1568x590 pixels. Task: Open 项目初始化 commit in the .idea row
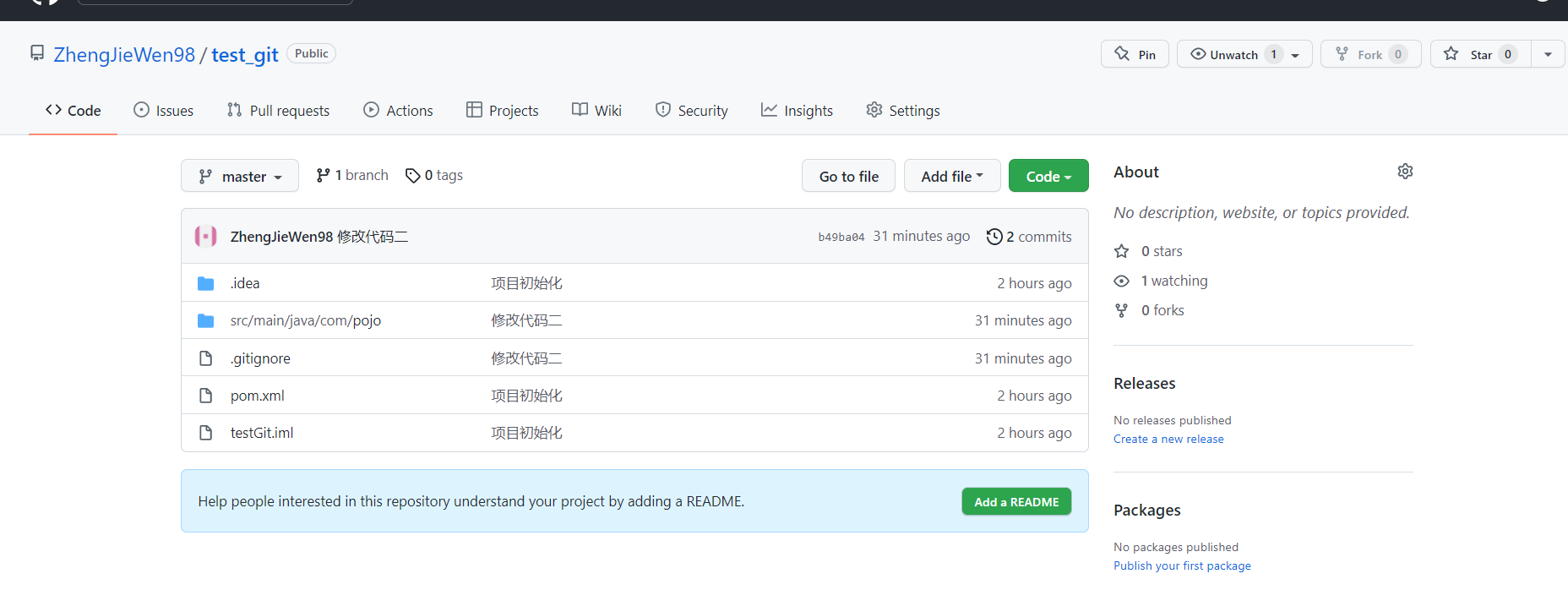527,283
